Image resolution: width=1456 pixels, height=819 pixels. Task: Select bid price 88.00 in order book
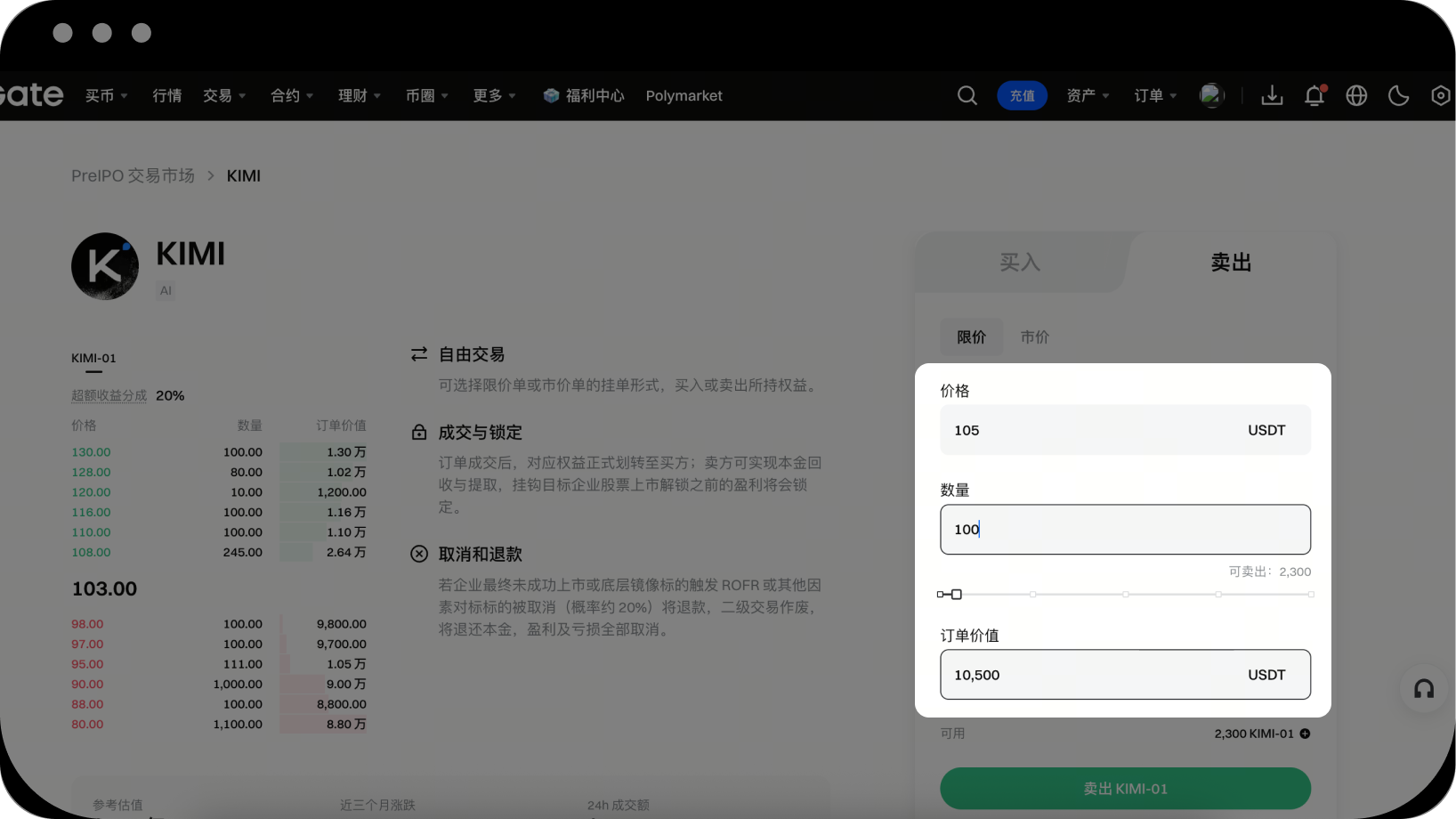pyautogui.click(x=87, y=704)
